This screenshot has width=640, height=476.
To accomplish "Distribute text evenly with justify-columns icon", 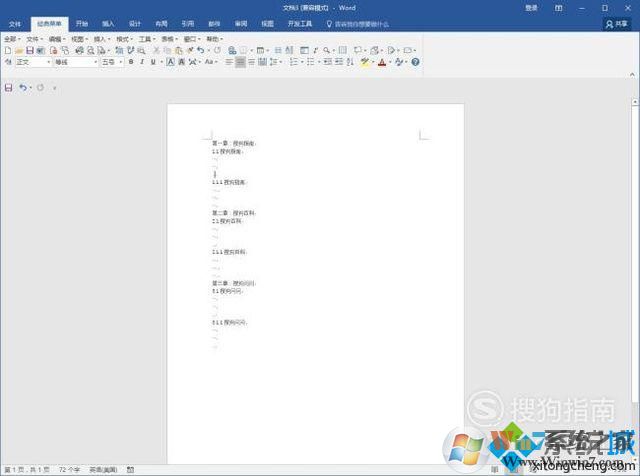I will coord(262,62).
